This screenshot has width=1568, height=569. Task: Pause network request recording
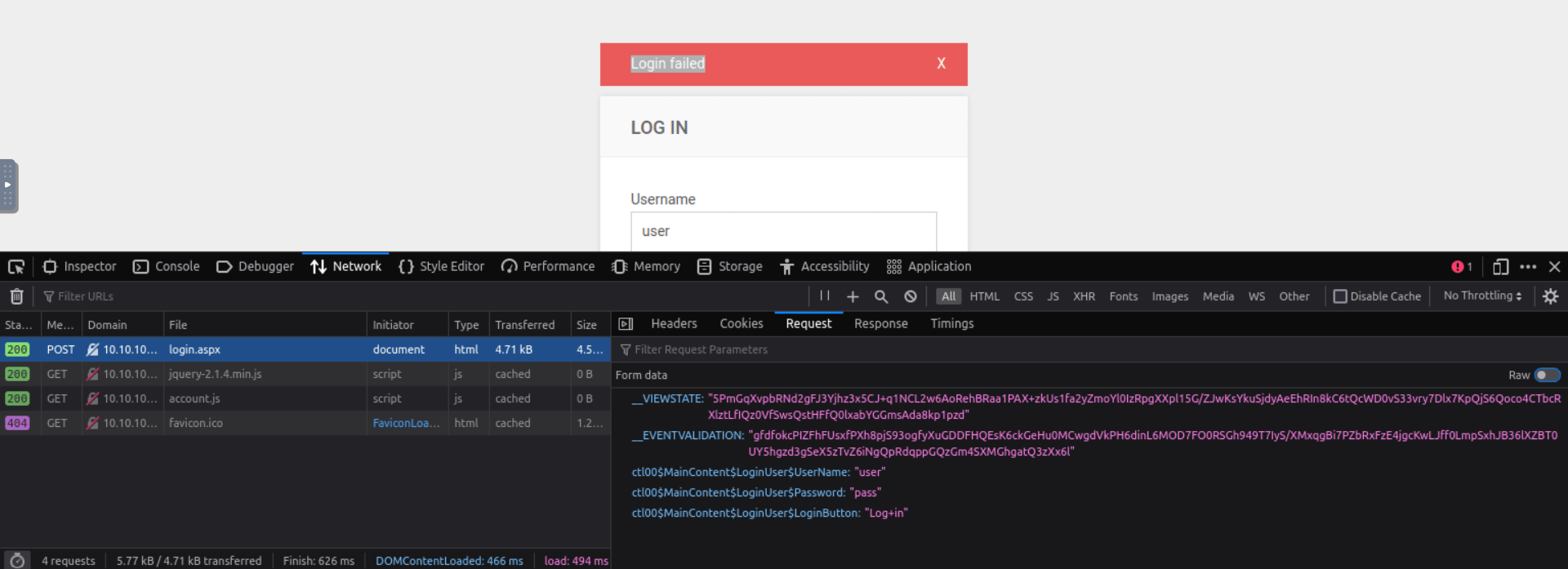pyautogui.click(x=825, y=296)
